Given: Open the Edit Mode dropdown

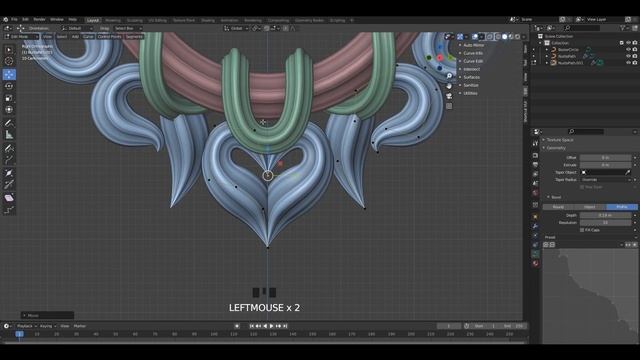Looking at the screenshot, I should 21,37.
